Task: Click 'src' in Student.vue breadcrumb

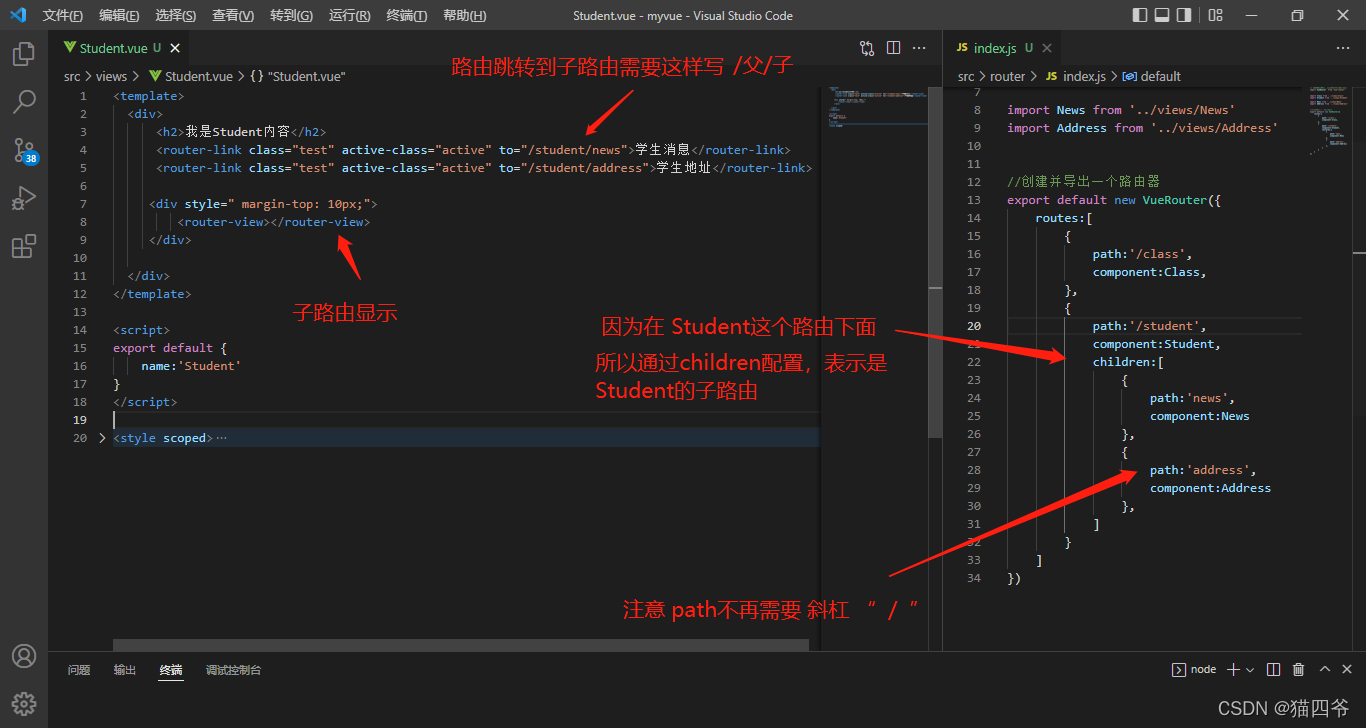Action: pyautogui.click(x=72, y=76)
